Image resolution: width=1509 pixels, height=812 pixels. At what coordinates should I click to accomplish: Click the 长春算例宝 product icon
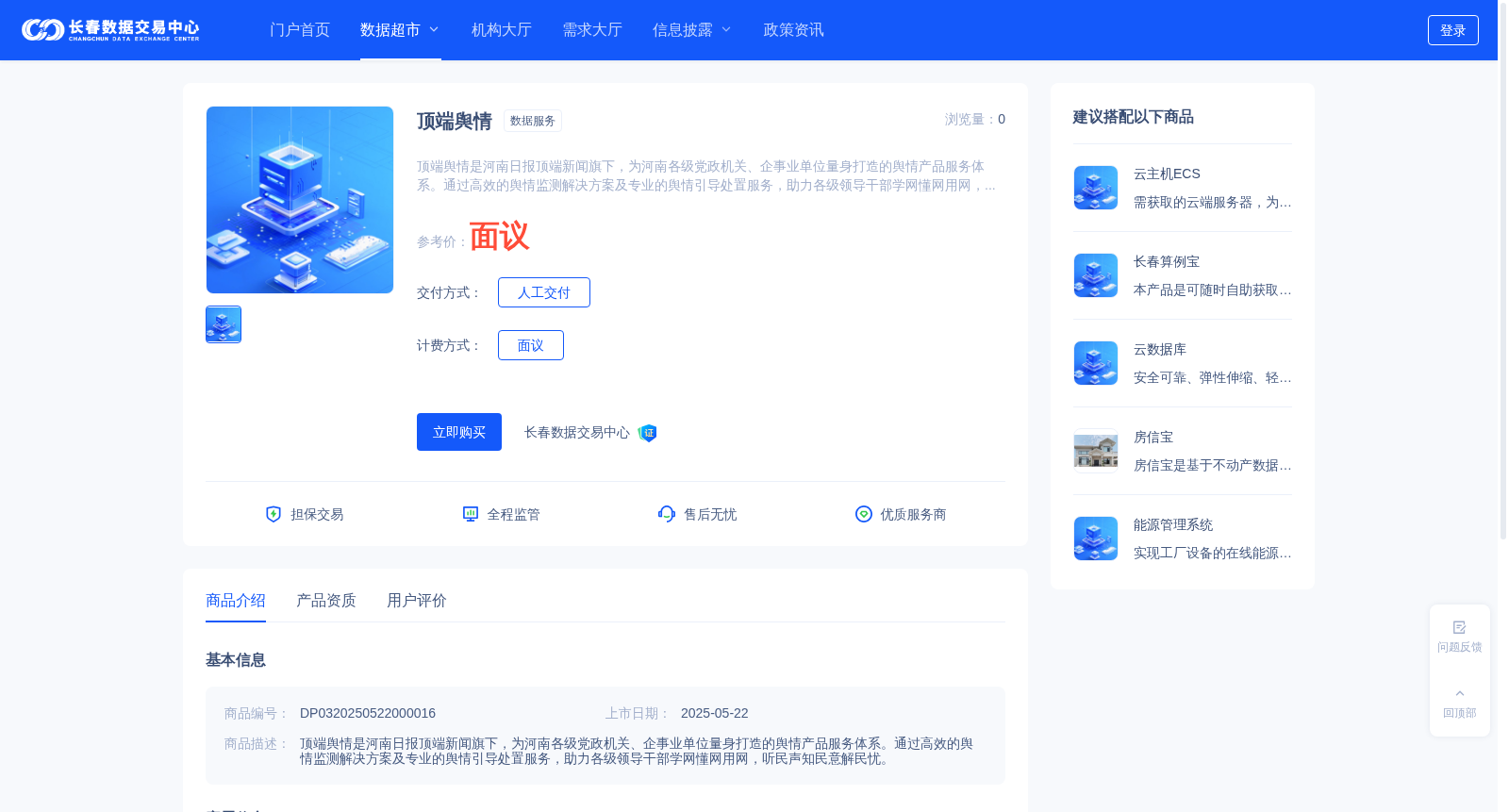pyautogui.click(x=1096, y=275)
